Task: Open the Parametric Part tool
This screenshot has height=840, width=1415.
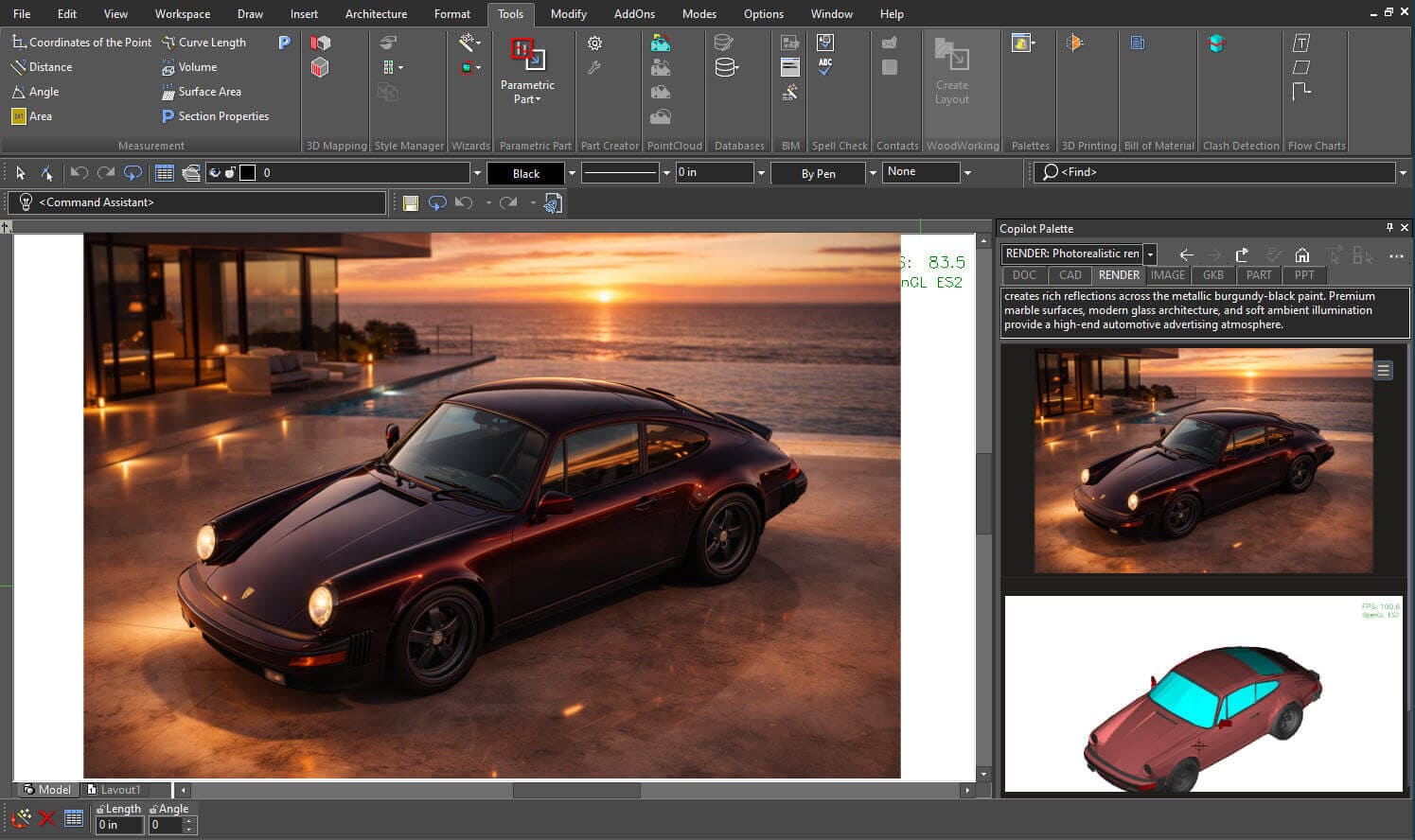Action: 527,71
